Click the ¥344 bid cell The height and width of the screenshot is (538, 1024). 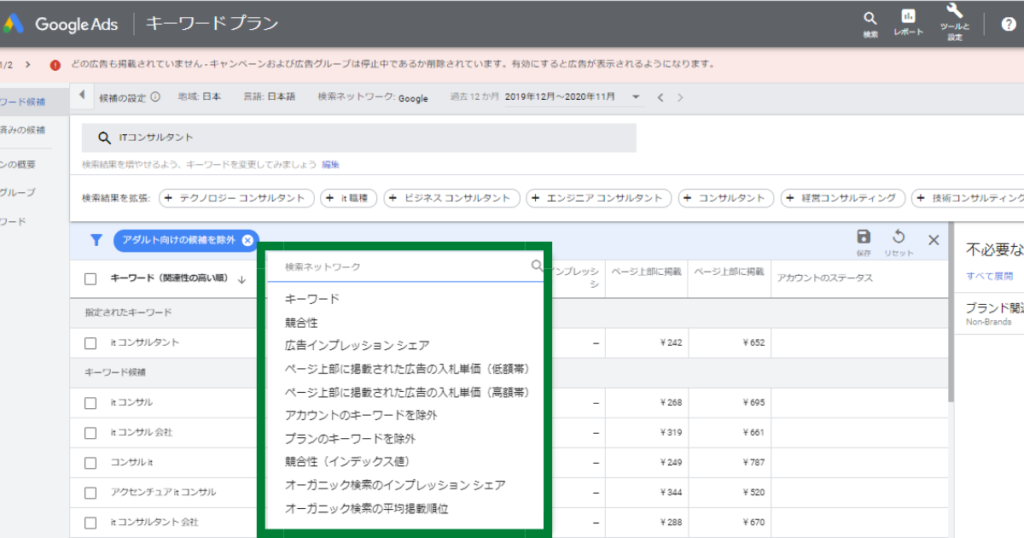point(671,492)
